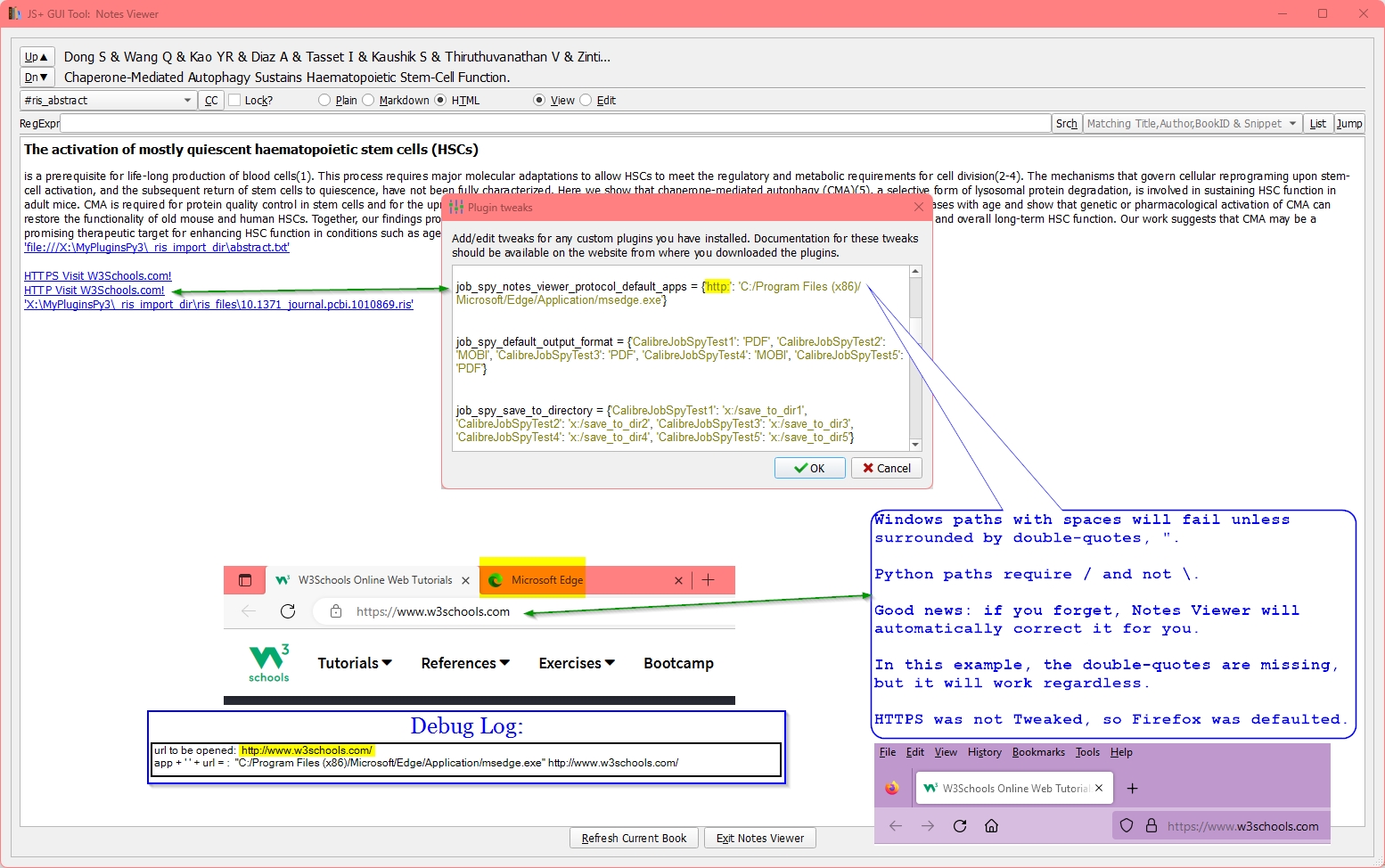
Task: Click the Edge new tab plus icon
Action: [x=709, y=580]
